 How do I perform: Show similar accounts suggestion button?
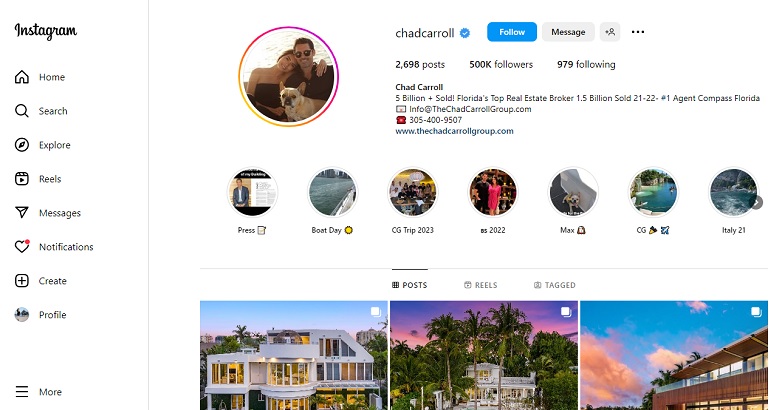pos(610,32)
